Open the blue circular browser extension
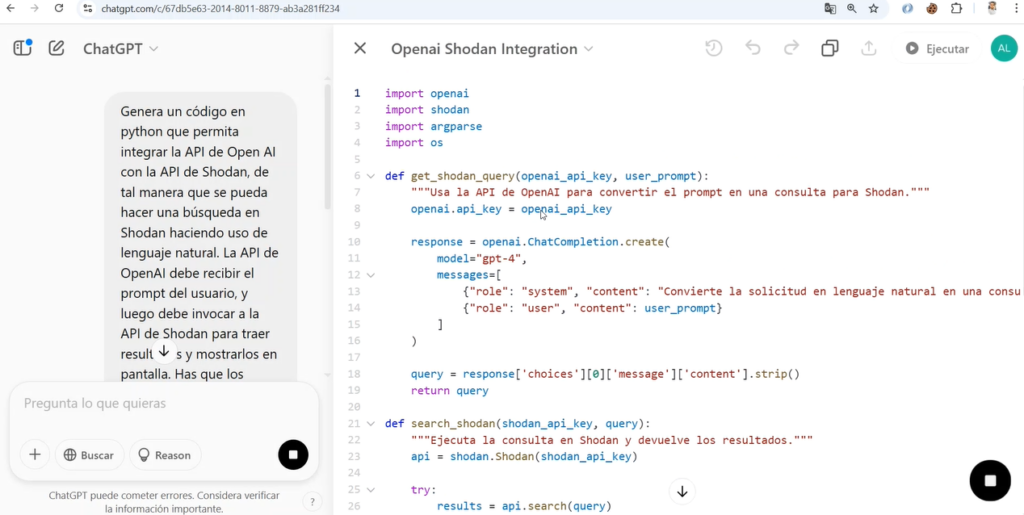Image resolution: width=1024 pixels, height=515 pixels. pos(908,8)
